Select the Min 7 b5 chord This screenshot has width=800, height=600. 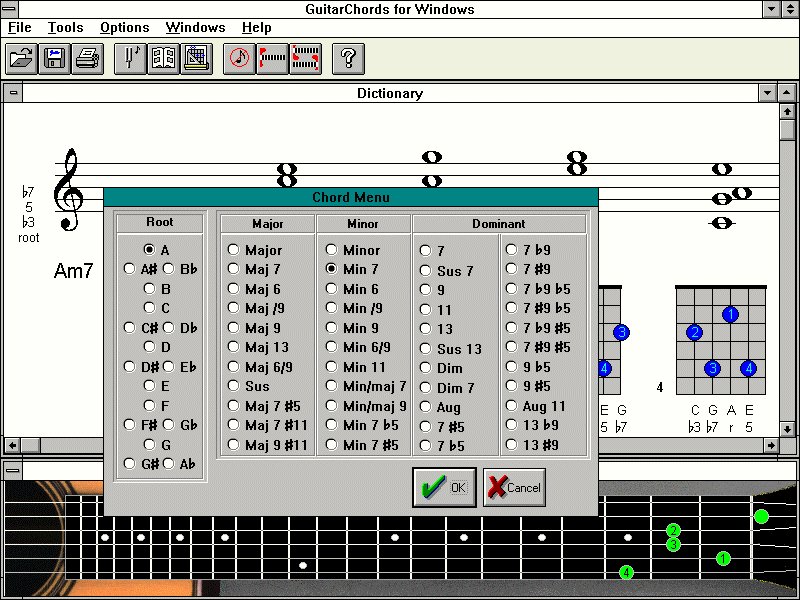(362, 425)
